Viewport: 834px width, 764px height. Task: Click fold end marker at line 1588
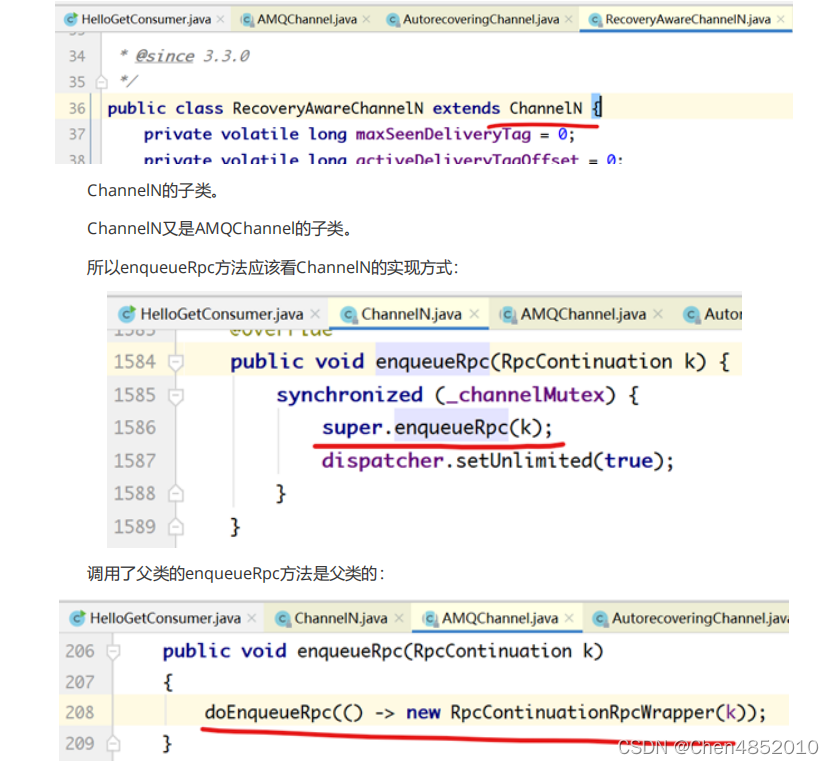176,494
